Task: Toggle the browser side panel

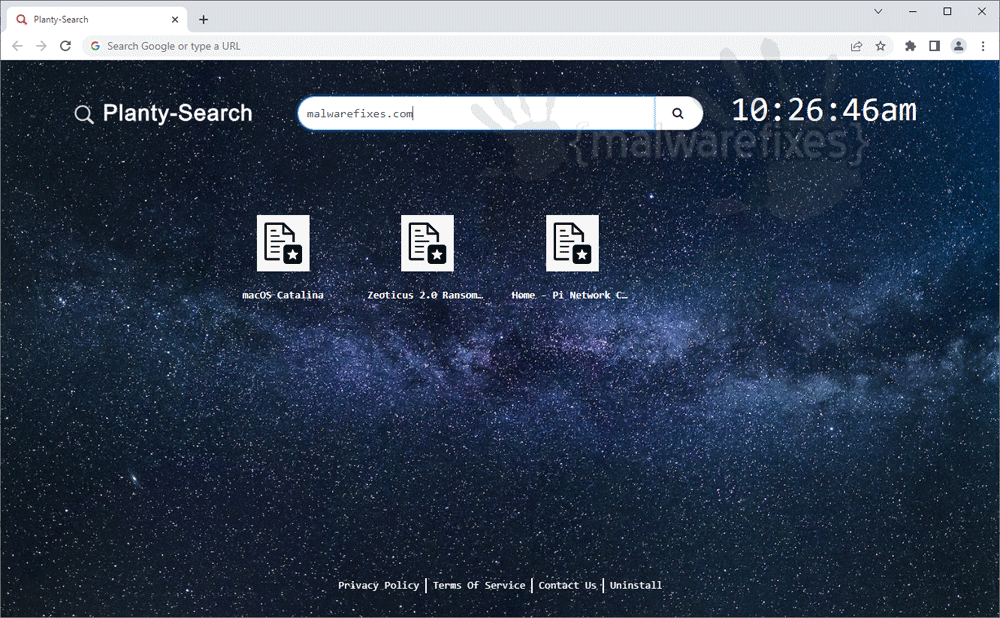Action: pyautogui.click(x=934, y=46)
